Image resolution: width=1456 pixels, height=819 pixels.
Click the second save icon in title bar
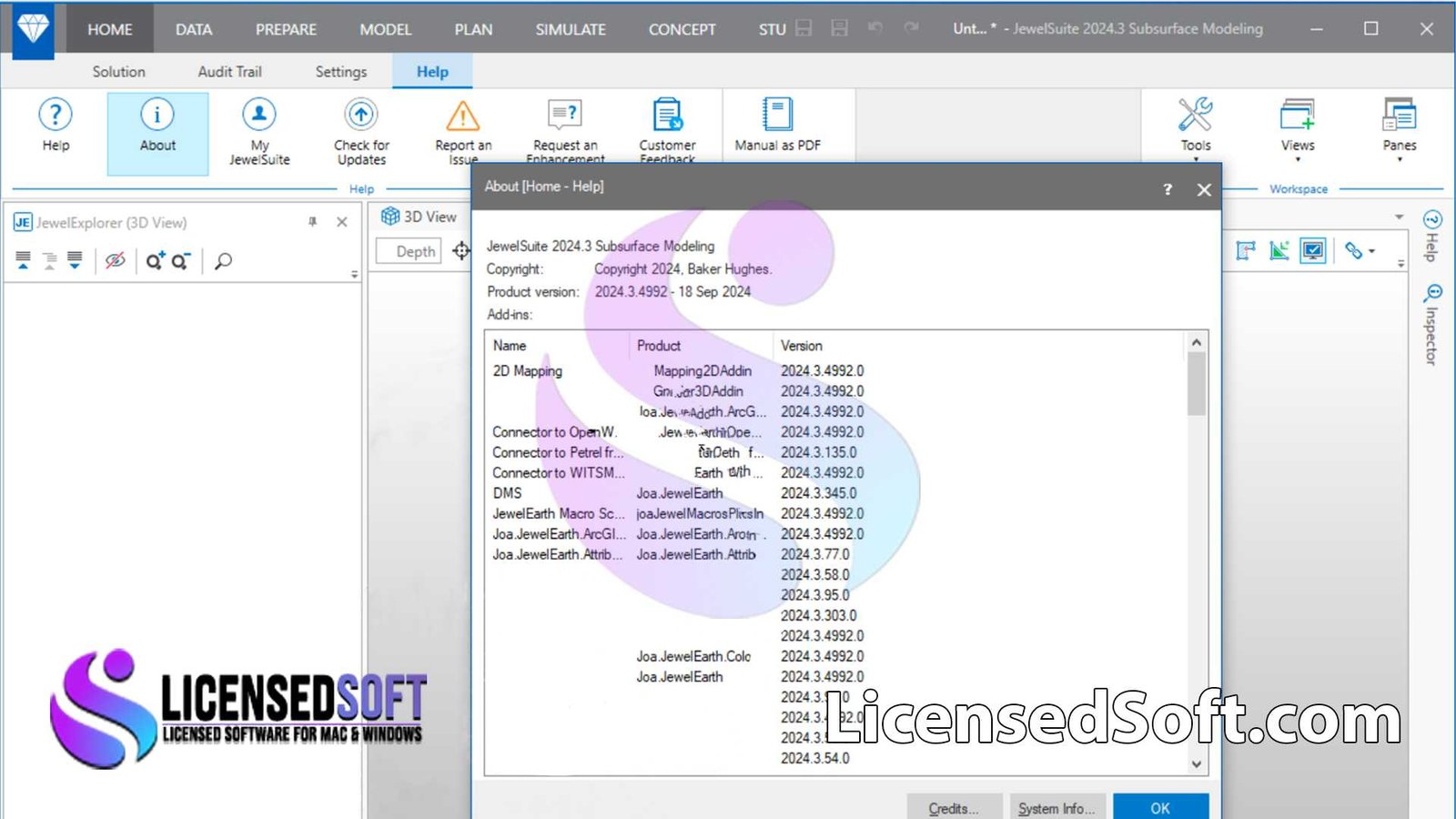coord(839,28)
